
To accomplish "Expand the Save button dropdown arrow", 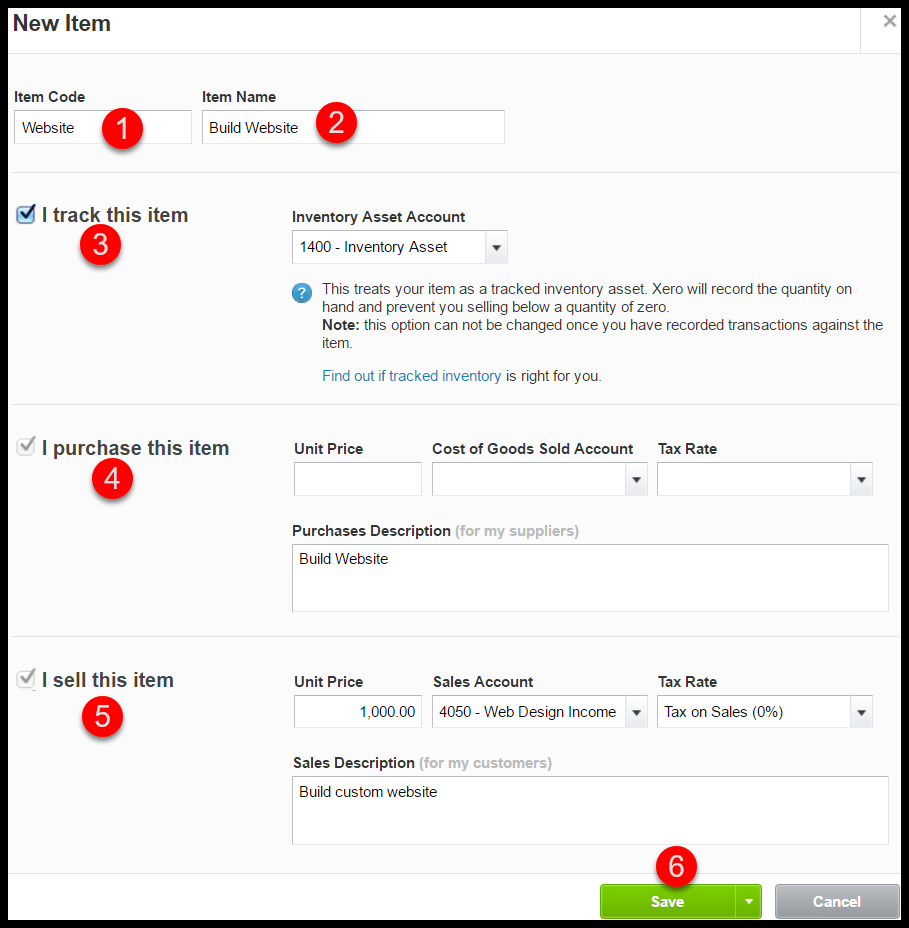I will coord(749,901).
